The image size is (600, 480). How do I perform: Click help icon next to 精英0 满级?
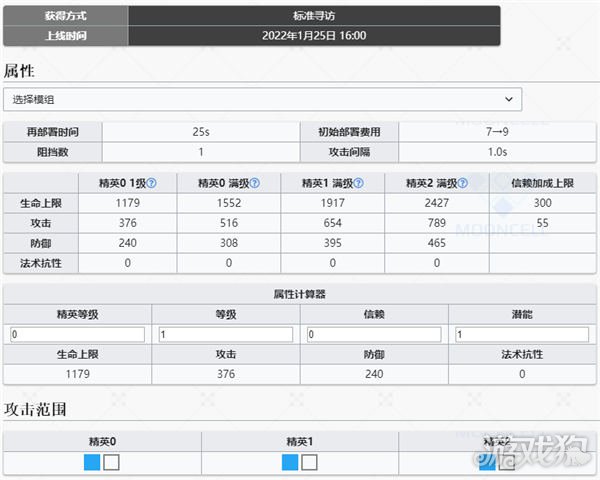click(x=255, y=183)
